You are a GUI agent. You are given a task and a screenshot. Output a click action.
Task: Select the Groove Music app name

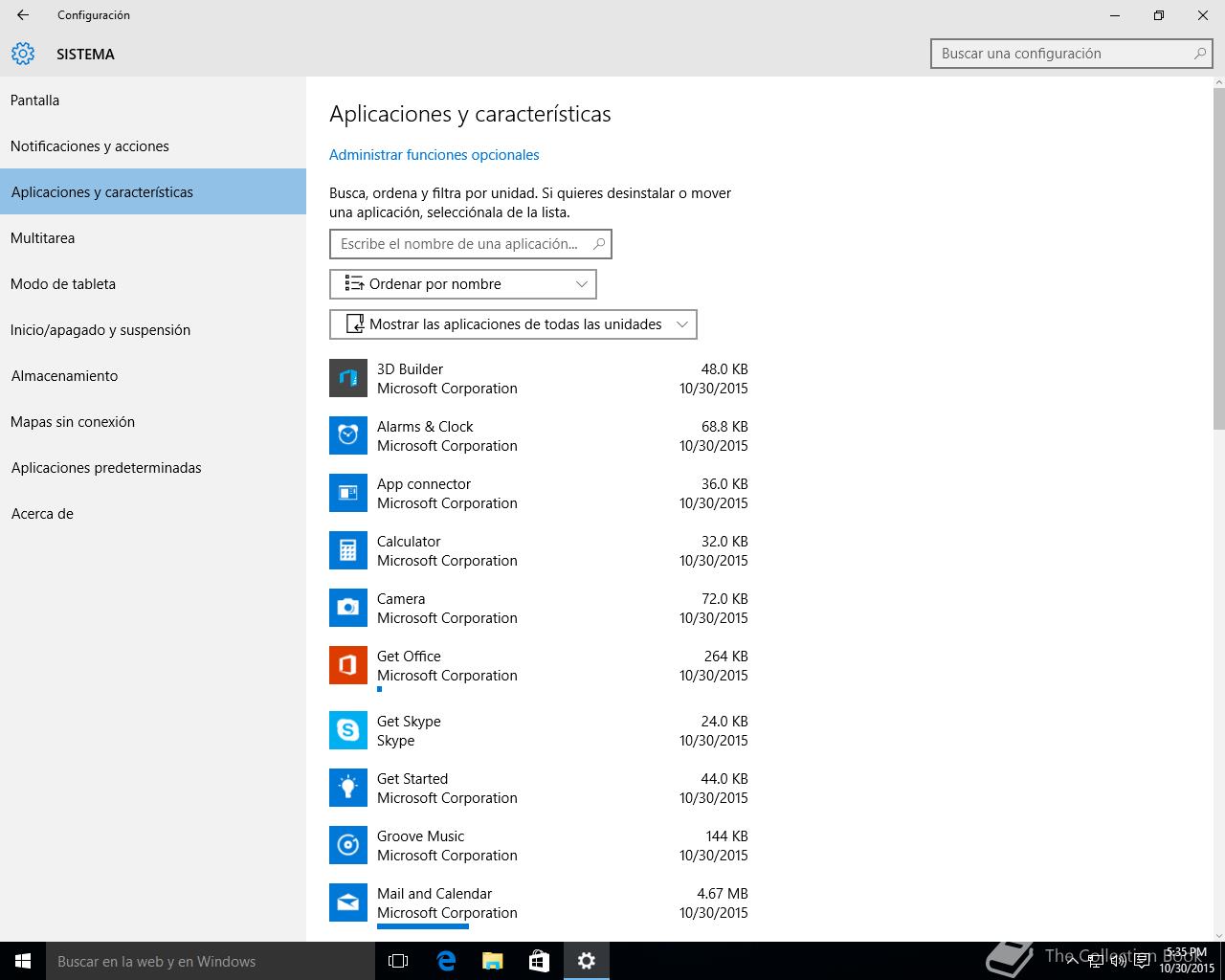click(421, 835)
